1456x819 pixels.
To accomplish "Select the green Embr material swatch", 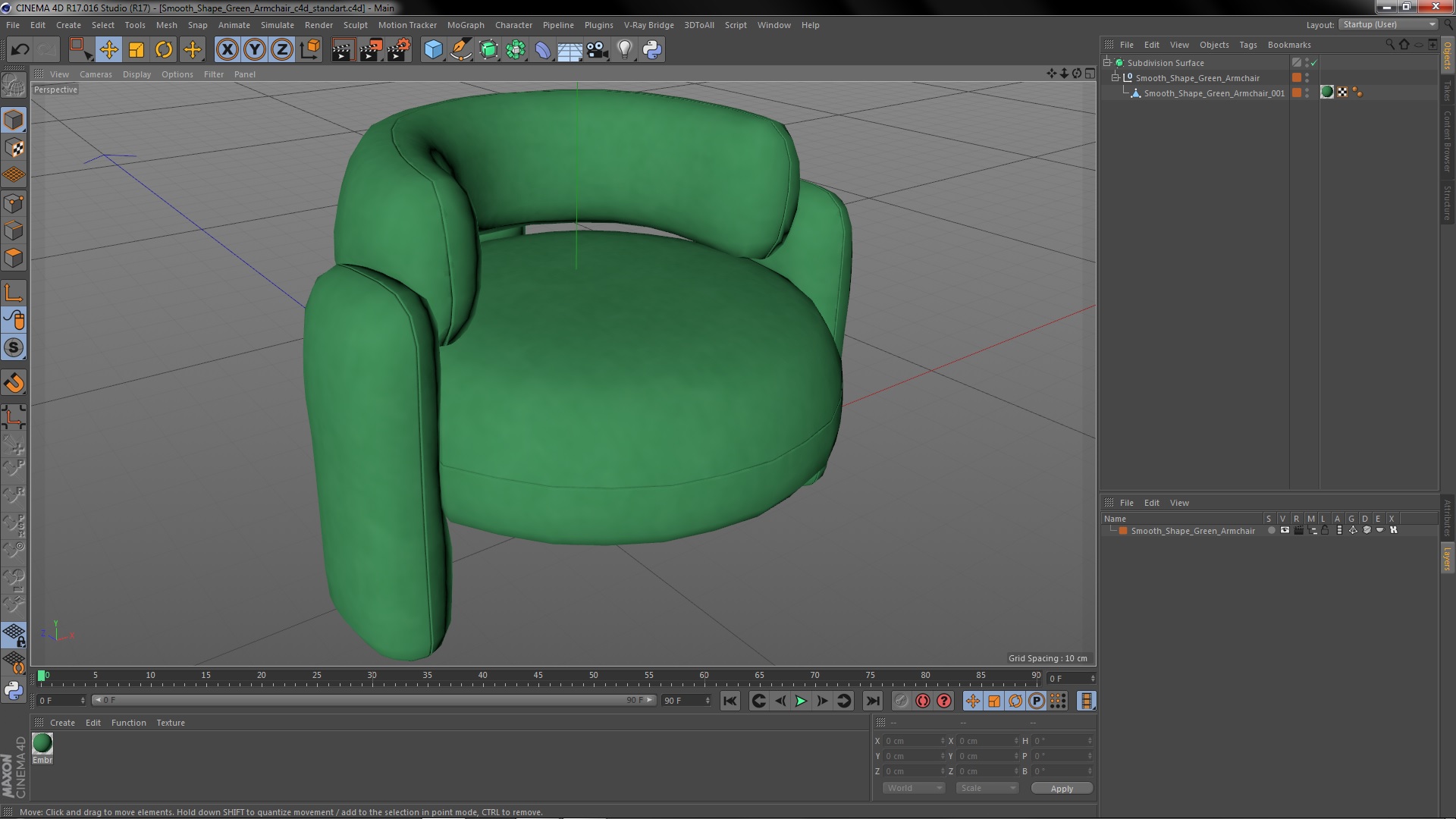I will click(x=42, y=744).
